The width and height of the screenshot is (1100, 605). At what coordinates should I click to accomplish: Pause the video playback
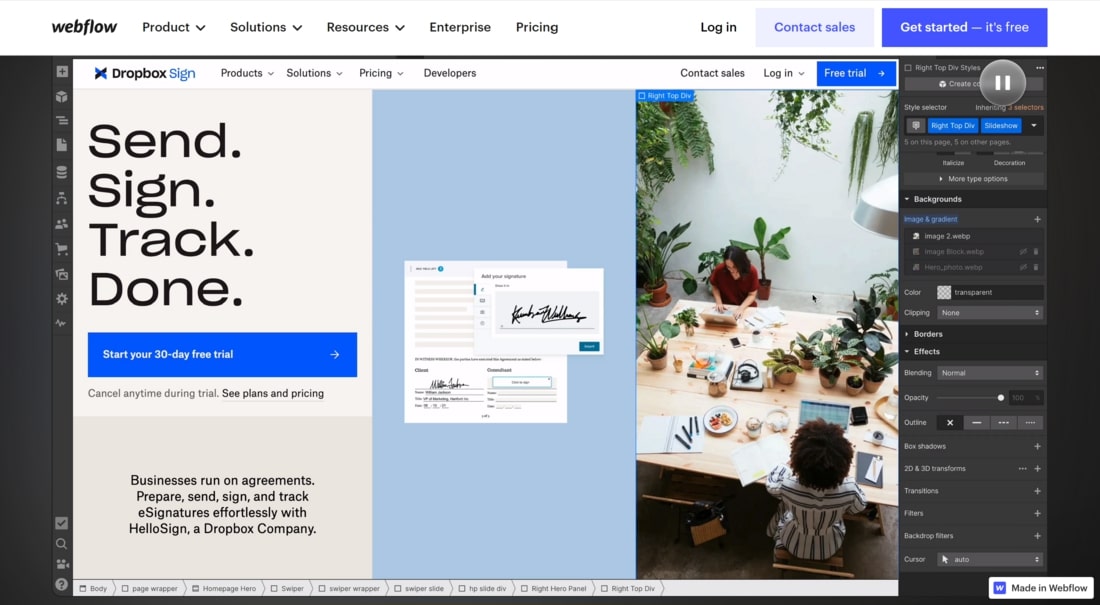pos(1002,82)
